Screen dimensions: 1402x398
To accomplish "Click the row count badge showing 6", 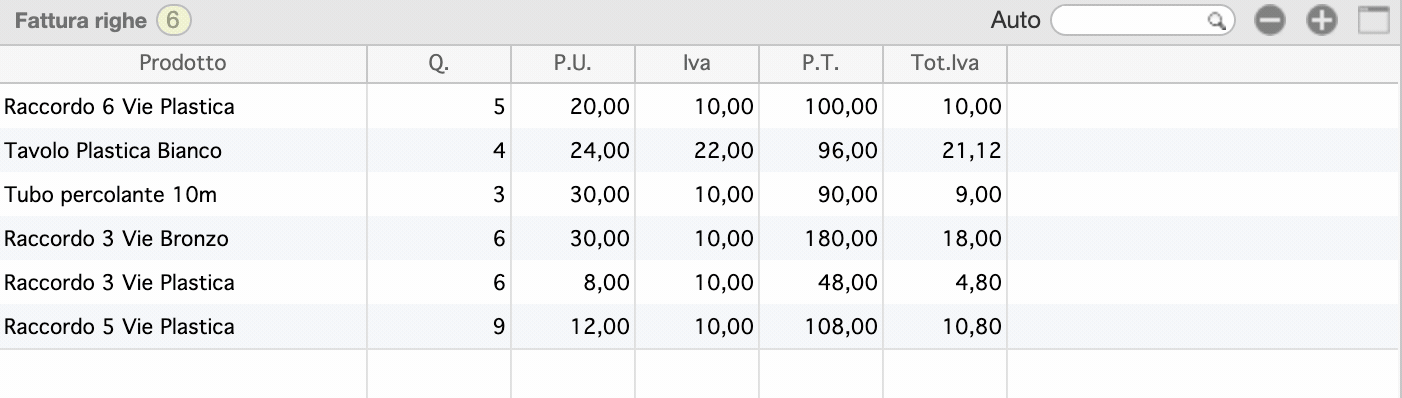I will pos(174,20).
